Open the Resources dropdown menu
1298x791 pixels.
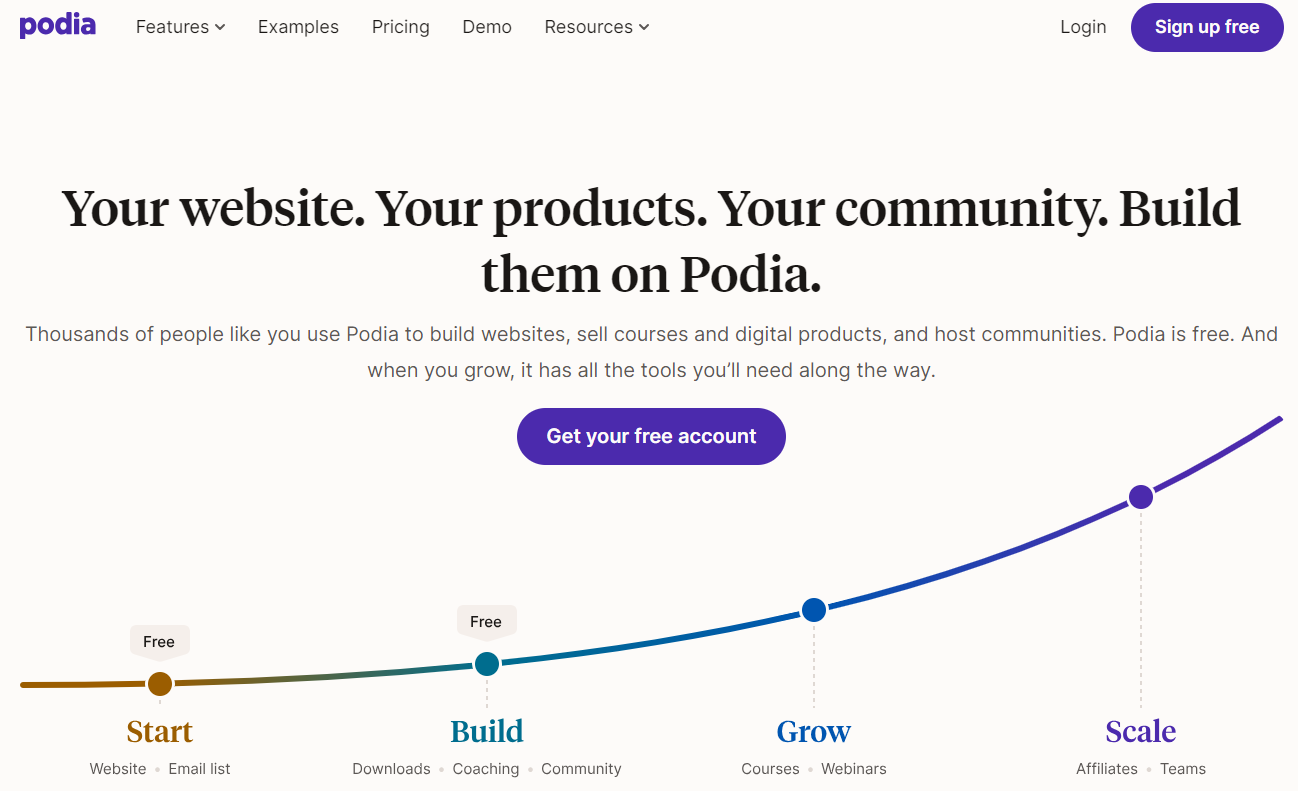596,27
